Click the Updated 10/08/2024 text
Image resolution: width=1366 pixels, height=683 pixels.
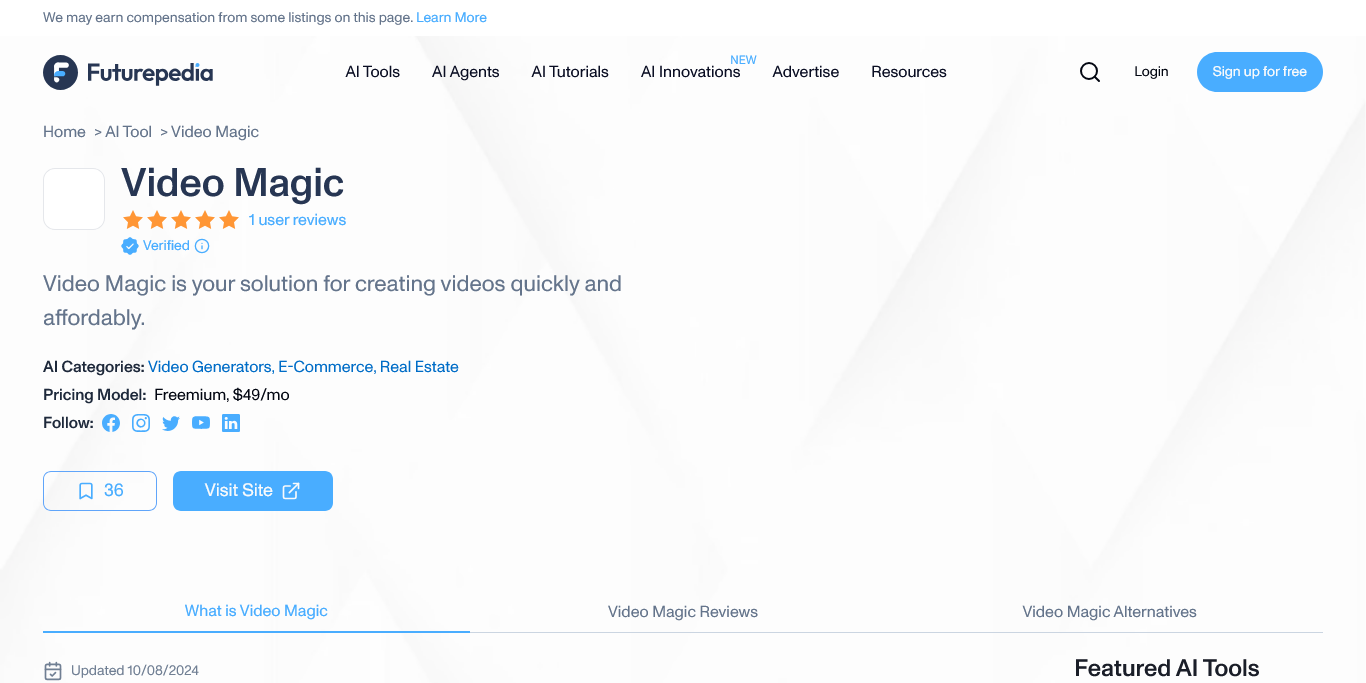(x=135, y=671)
